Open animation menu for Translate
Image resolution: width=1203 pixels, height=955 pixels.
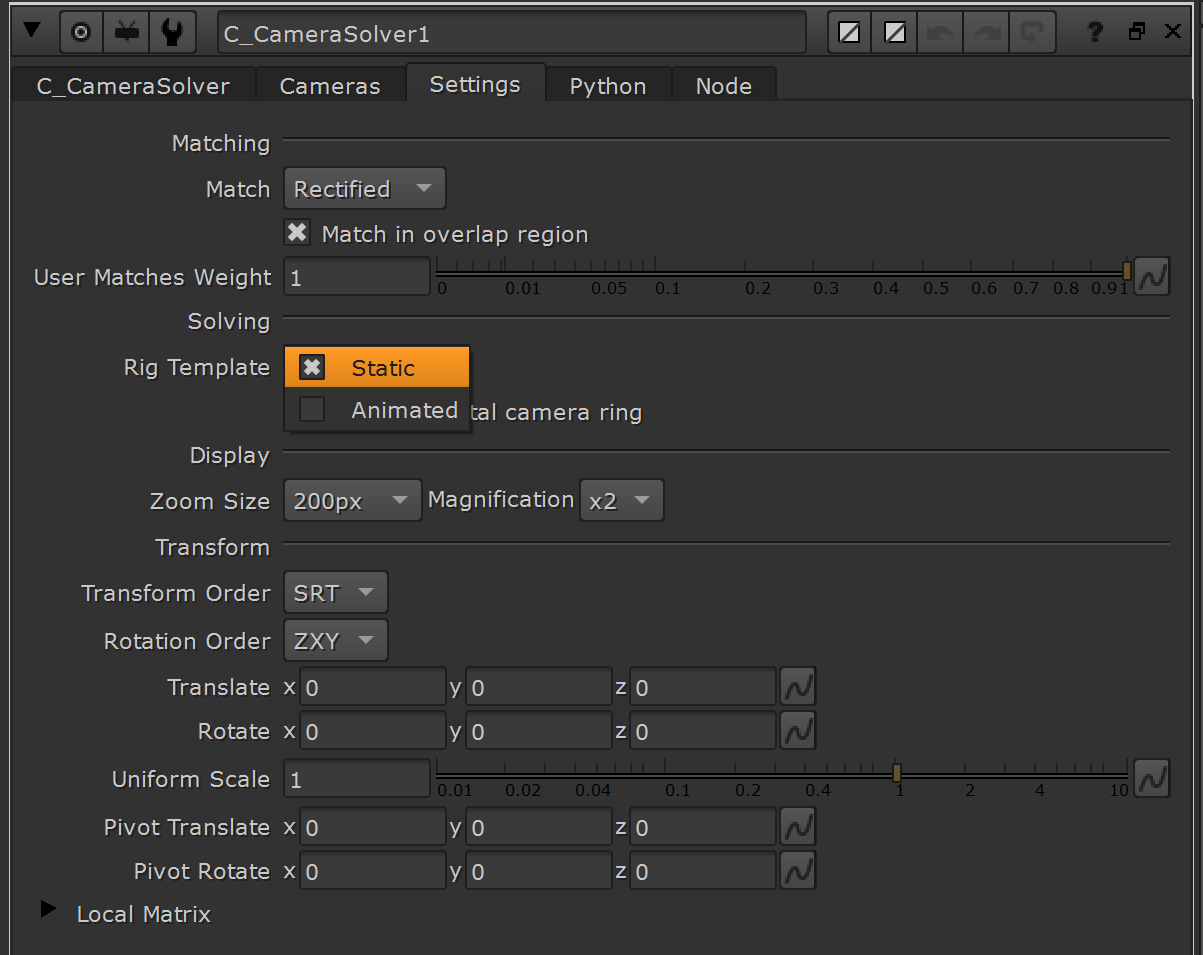coord(798,687)
